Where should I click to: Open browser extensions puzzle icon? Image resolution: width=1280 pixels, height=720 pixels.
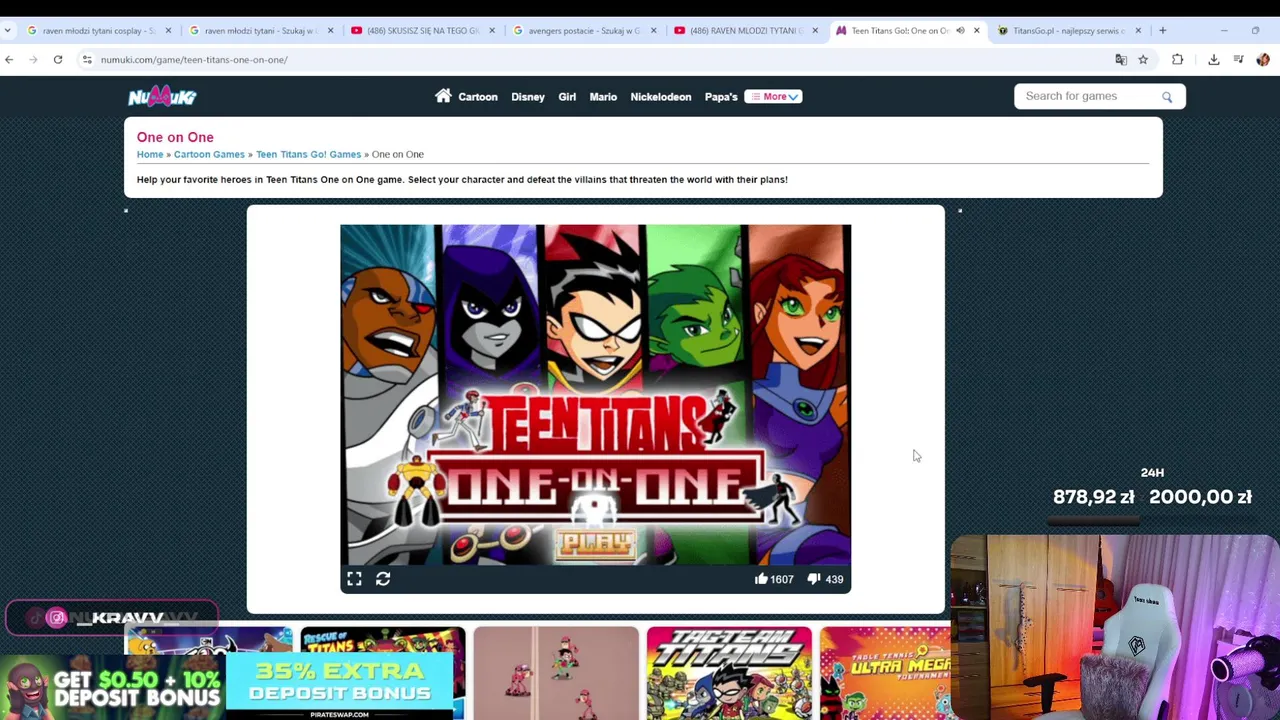[1177, 60]
